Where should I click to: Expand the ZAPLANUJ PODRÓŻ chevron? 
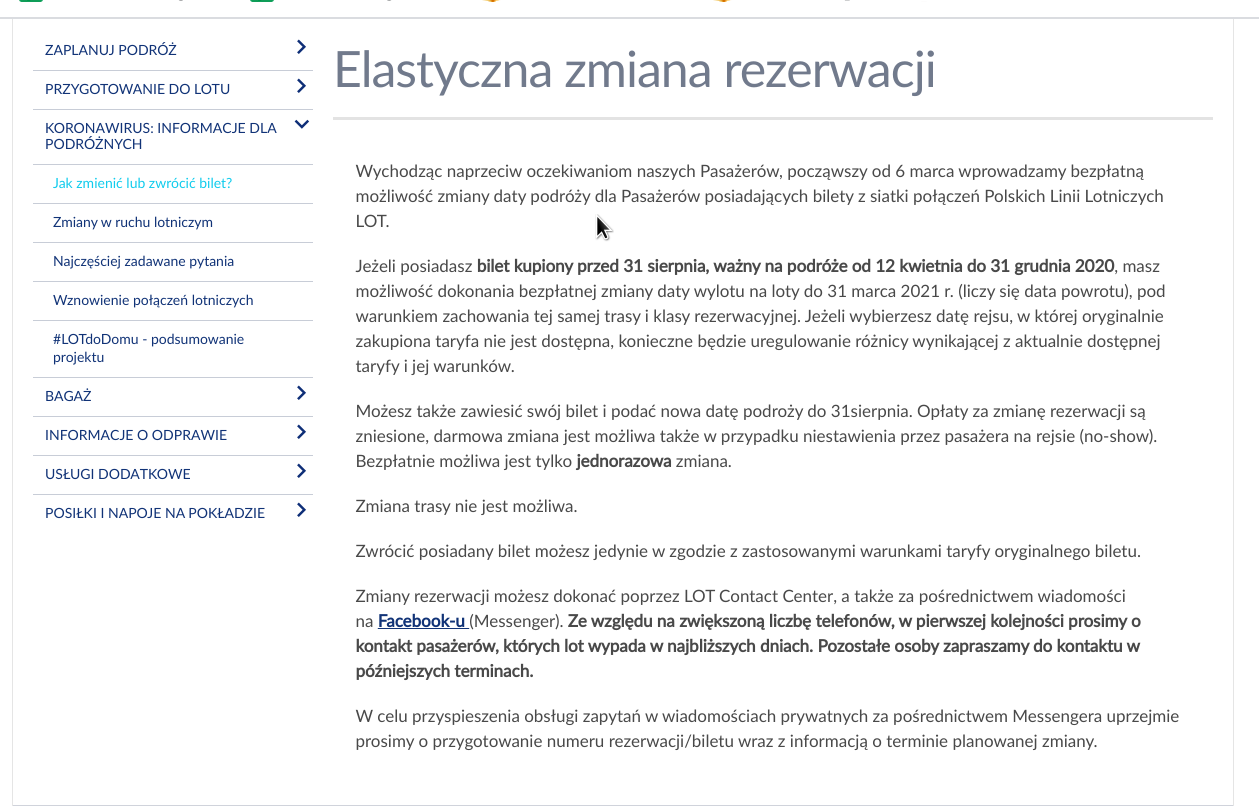301,47
